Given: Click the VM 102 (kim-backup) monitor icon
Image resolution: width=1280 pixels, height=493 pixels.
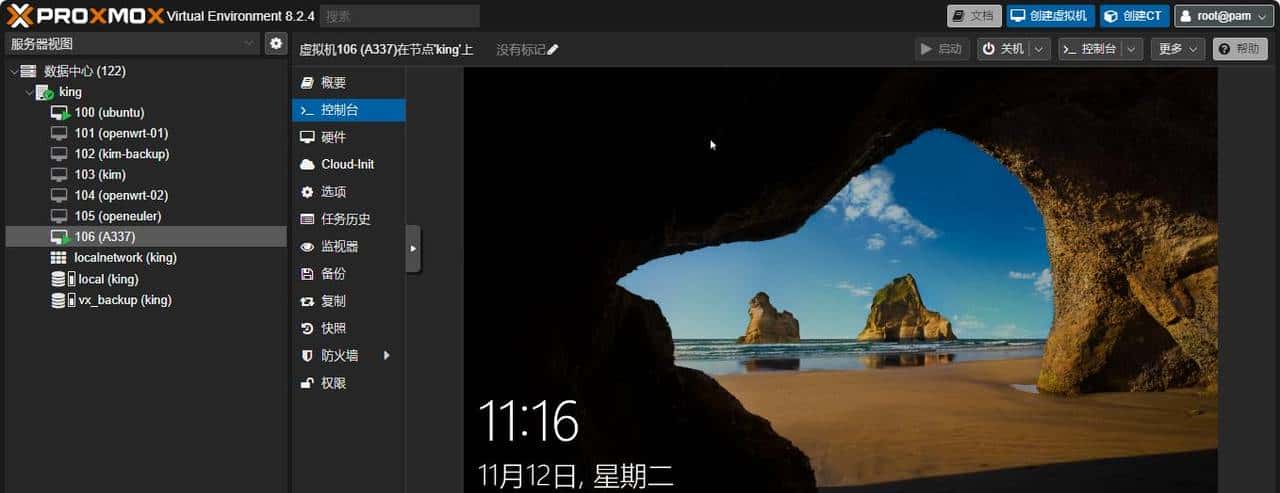Looking at the screenshot, I should (x=60, y=154).
